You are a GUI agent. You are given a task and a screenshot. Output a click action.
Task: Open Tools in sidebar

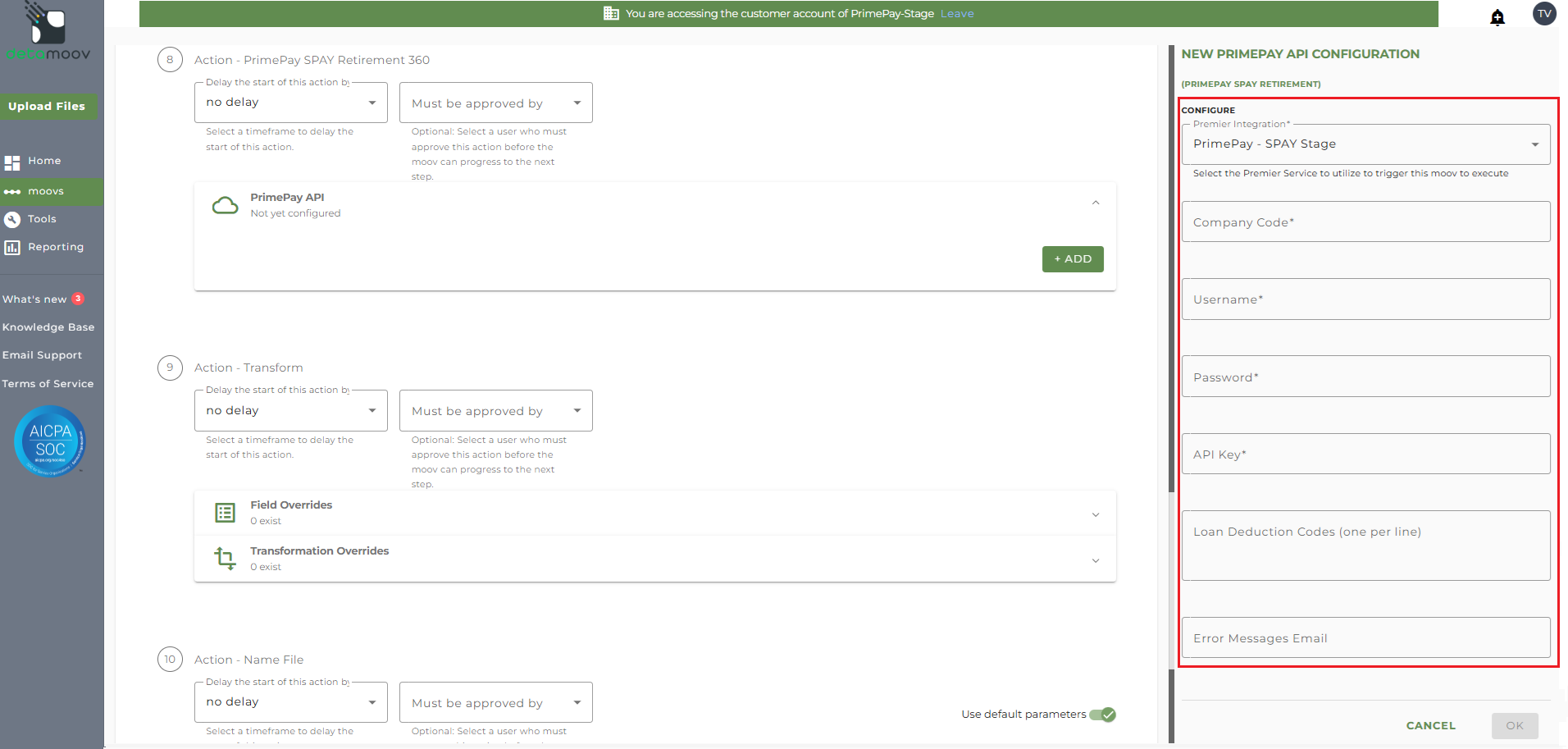pos(42,219)
